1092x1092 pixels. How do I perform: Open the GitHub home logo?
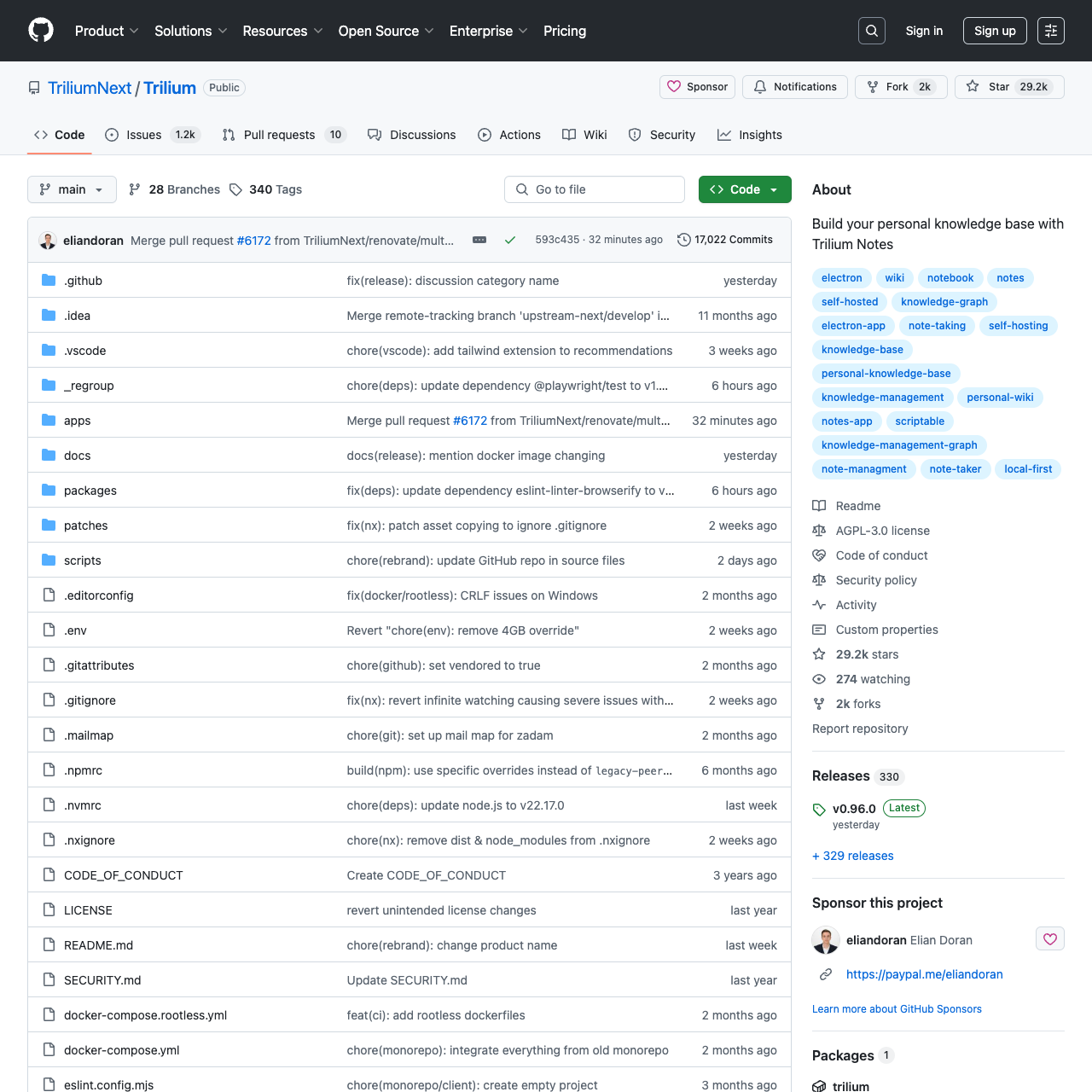(41, 31)
